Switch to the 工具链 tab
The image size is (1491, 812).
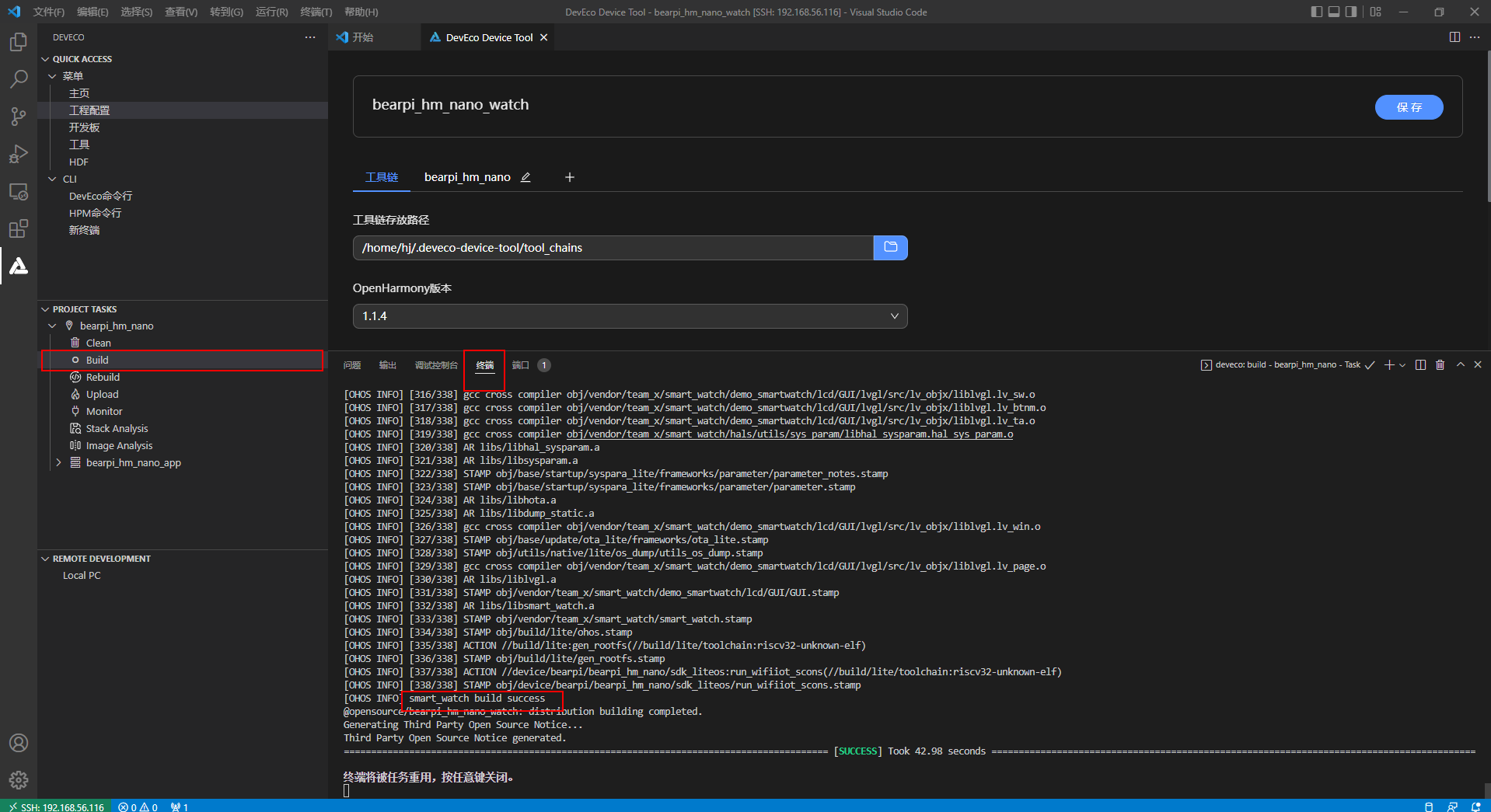(x=382, y=177)
